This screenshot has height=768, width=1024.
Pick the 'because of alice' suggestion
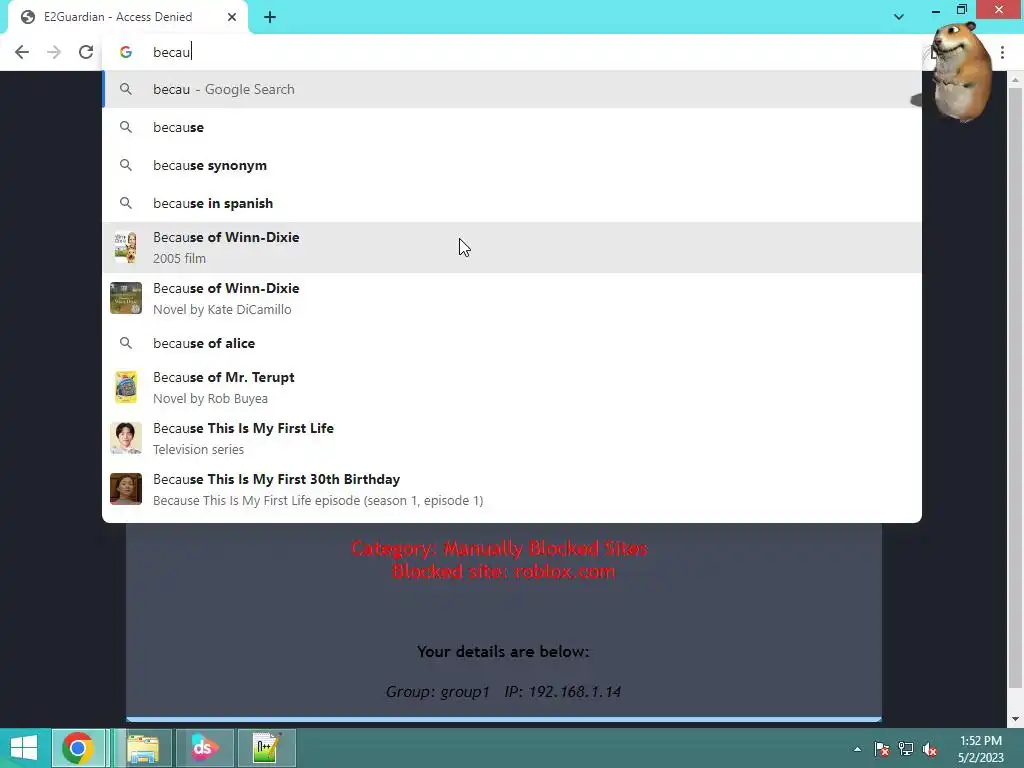point(512,344)
